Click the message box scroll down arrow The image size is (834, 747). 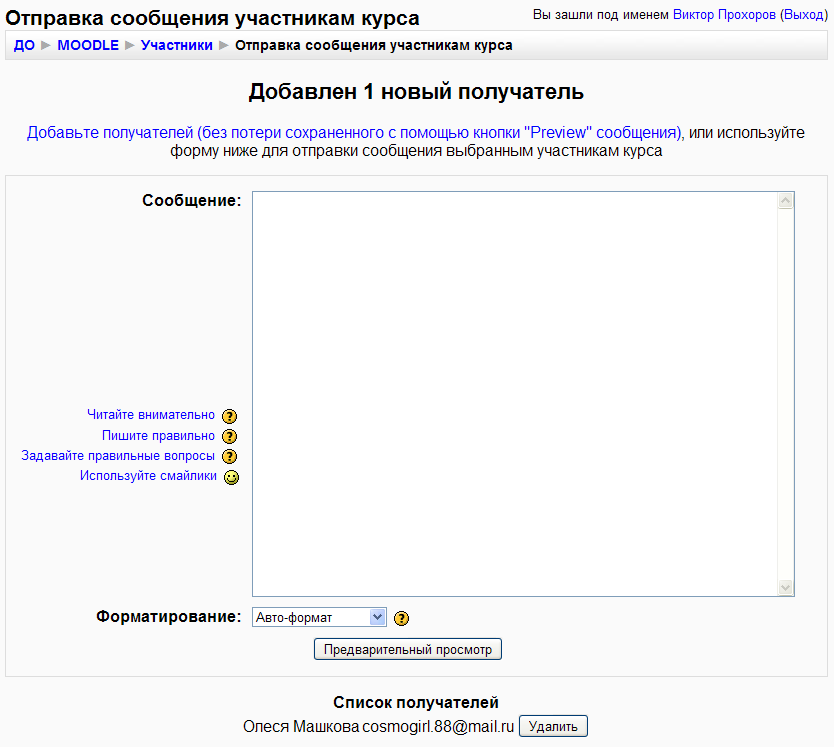point(786,587)
